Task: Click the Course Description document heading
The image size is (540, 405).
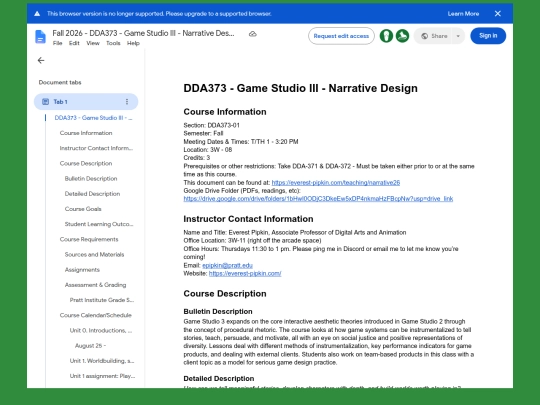Action: coord(225,293)
